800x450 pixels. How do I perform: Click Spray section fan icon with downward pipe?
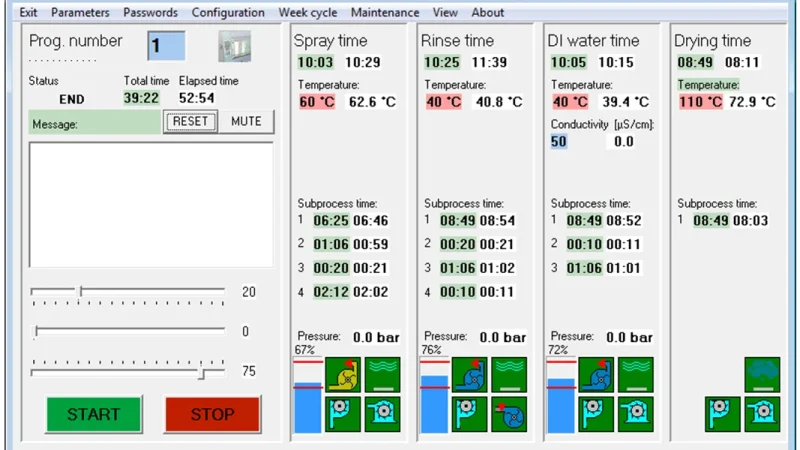[x=343, y=414]
